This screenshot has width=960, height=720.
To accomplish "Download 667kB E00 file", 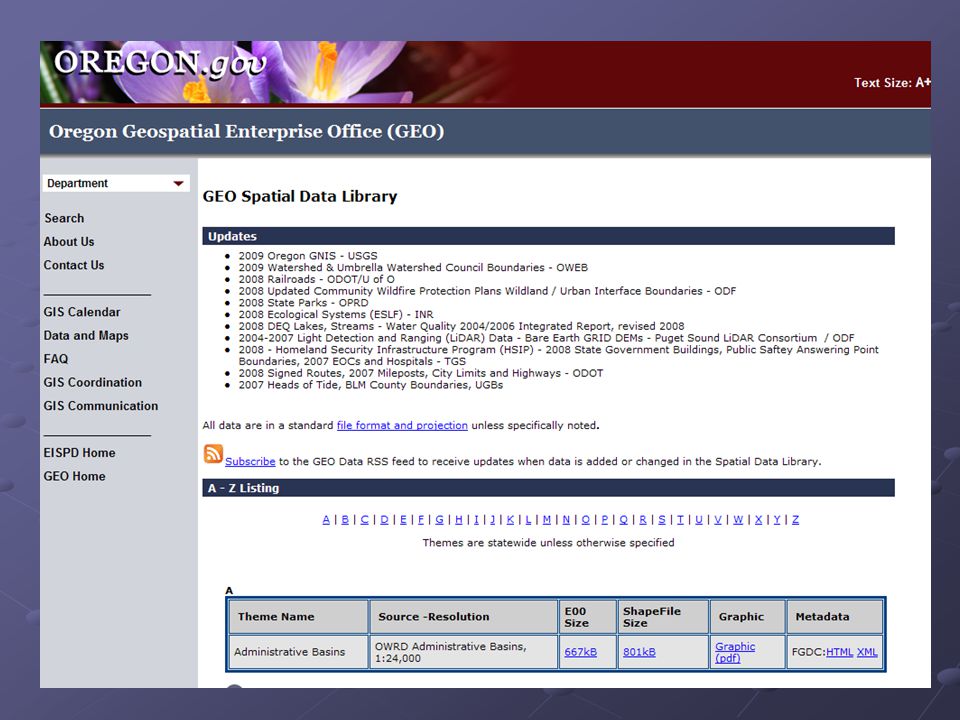I will (580, 652).
